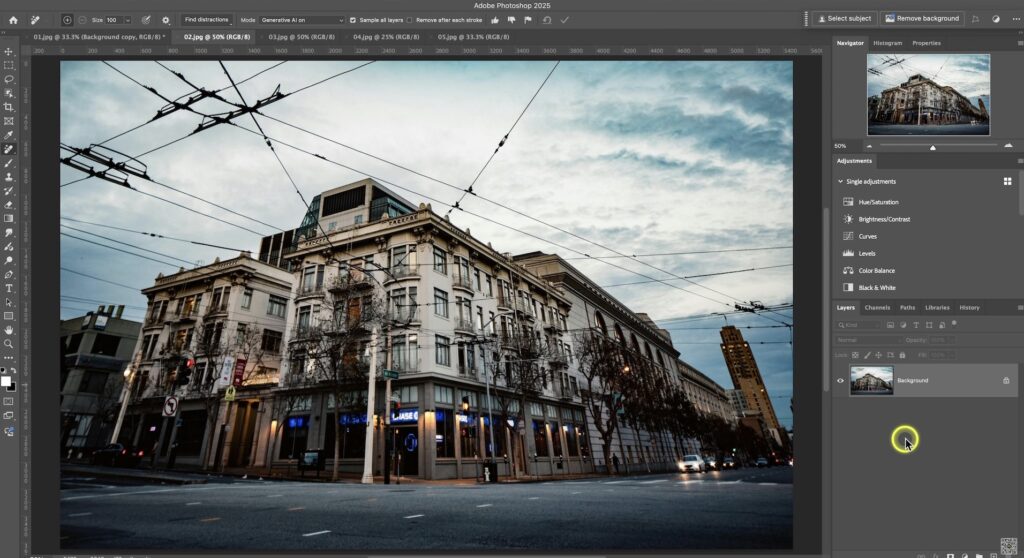Select the Remove tool in toolbar
Image resolution: width=1024 pixels, height=558 pixels.
click(8, 149)
